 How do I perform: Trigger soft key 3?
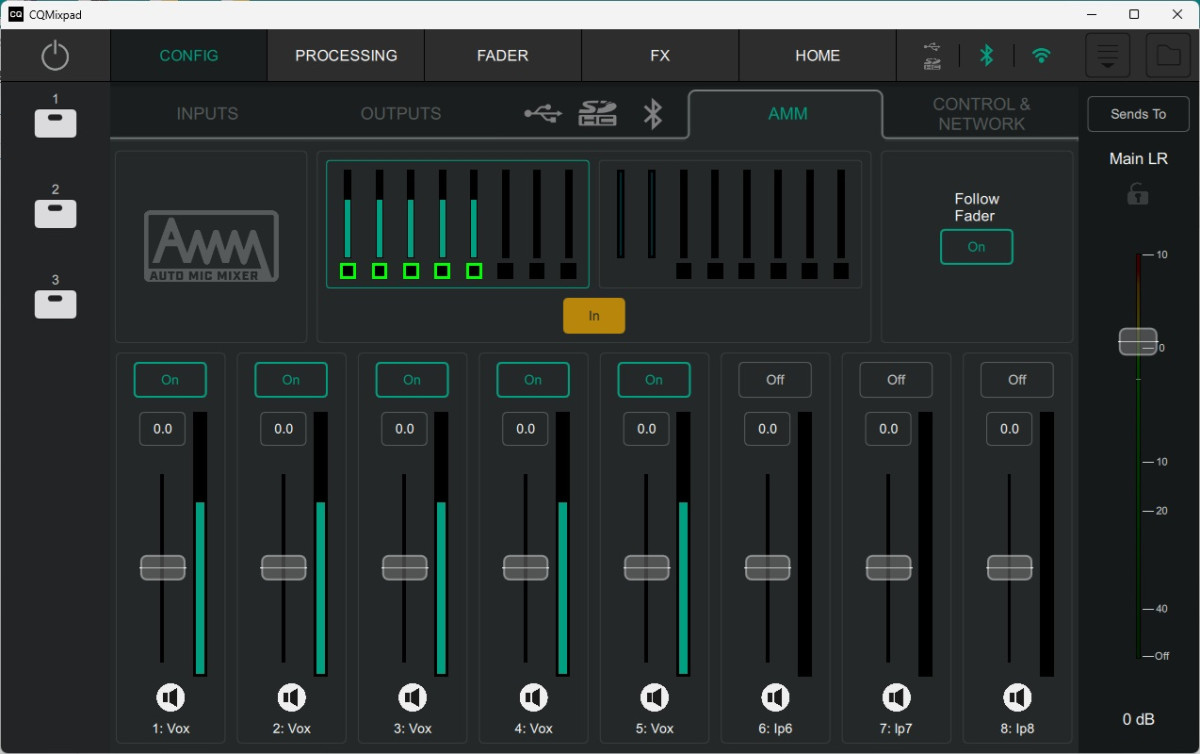pyautogui.click(x=56, y=303)
